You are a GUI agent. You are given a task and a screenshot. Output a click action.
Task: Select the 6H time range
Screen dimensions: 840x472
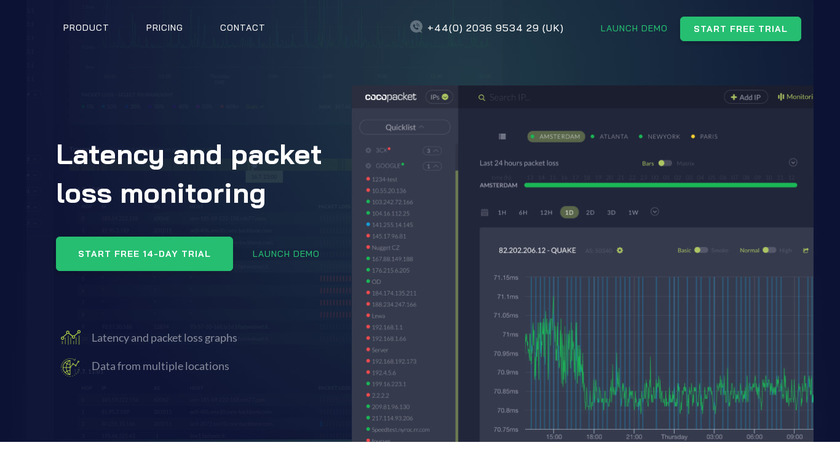tap(523, 213)
